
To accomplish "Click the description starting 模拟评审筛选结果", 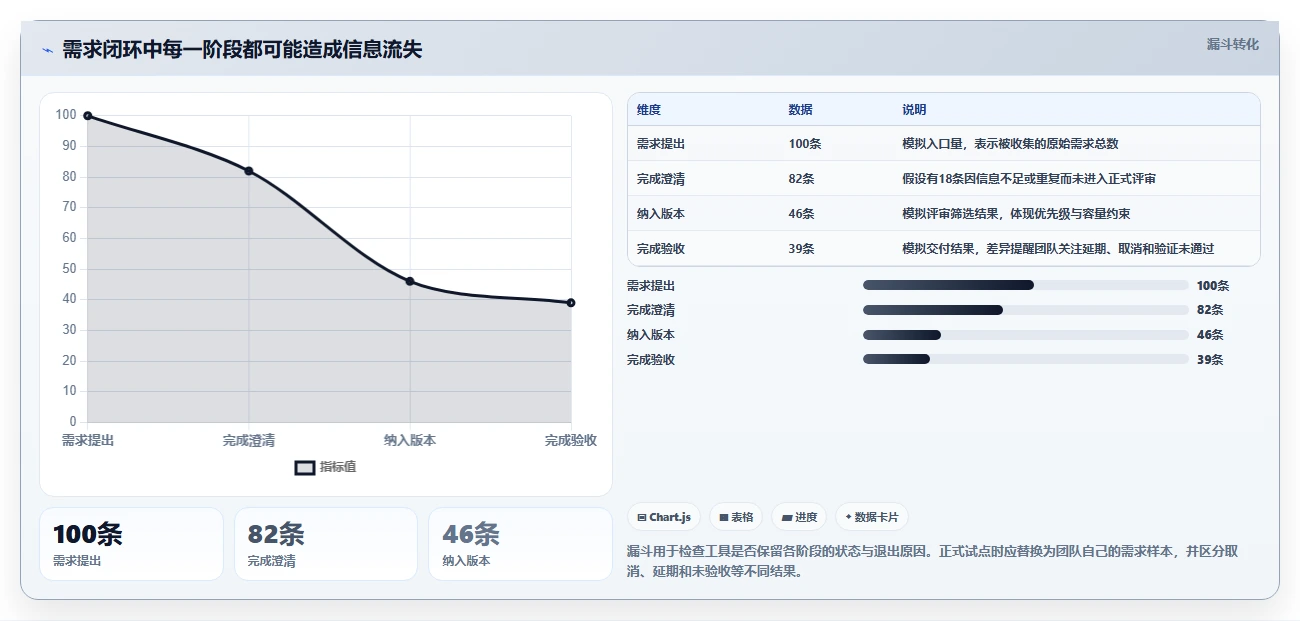I will (1016, 214).
